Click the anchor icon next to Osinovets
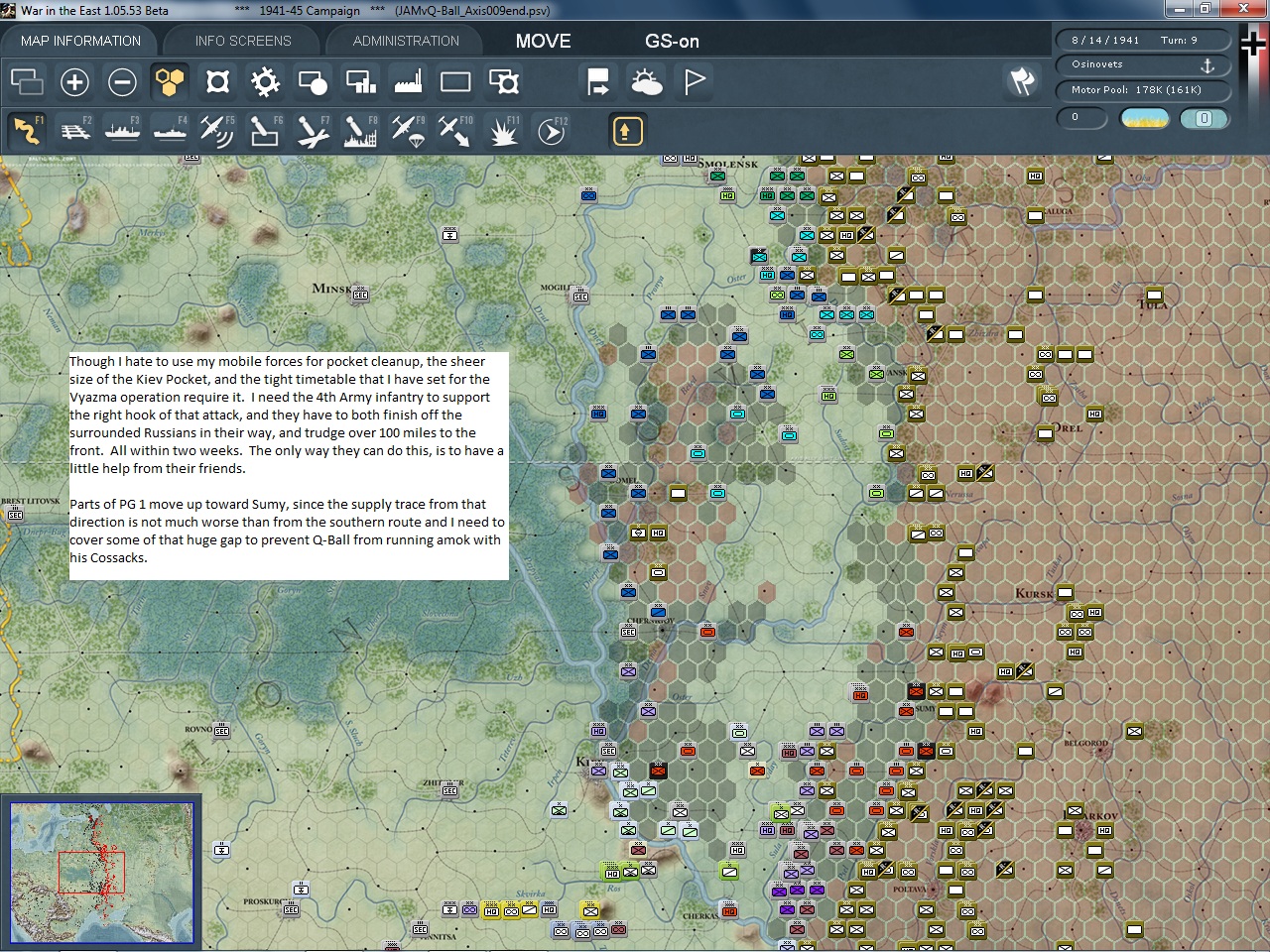1270x952 pixels. tap(1207, 64)
